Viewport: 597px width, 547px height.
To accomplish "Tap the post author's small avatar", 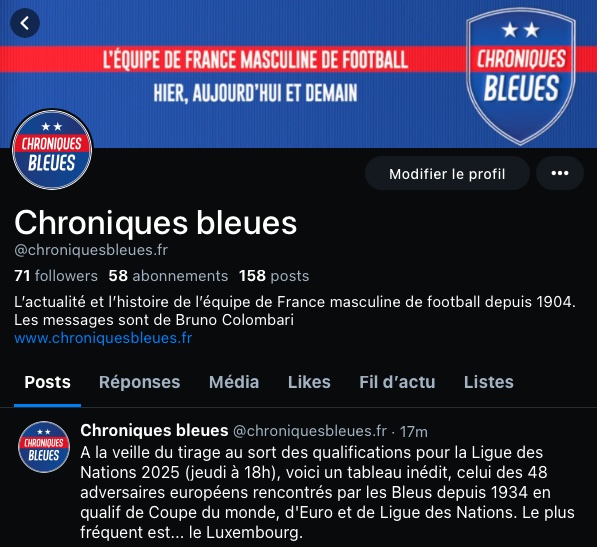I will 44,447.
